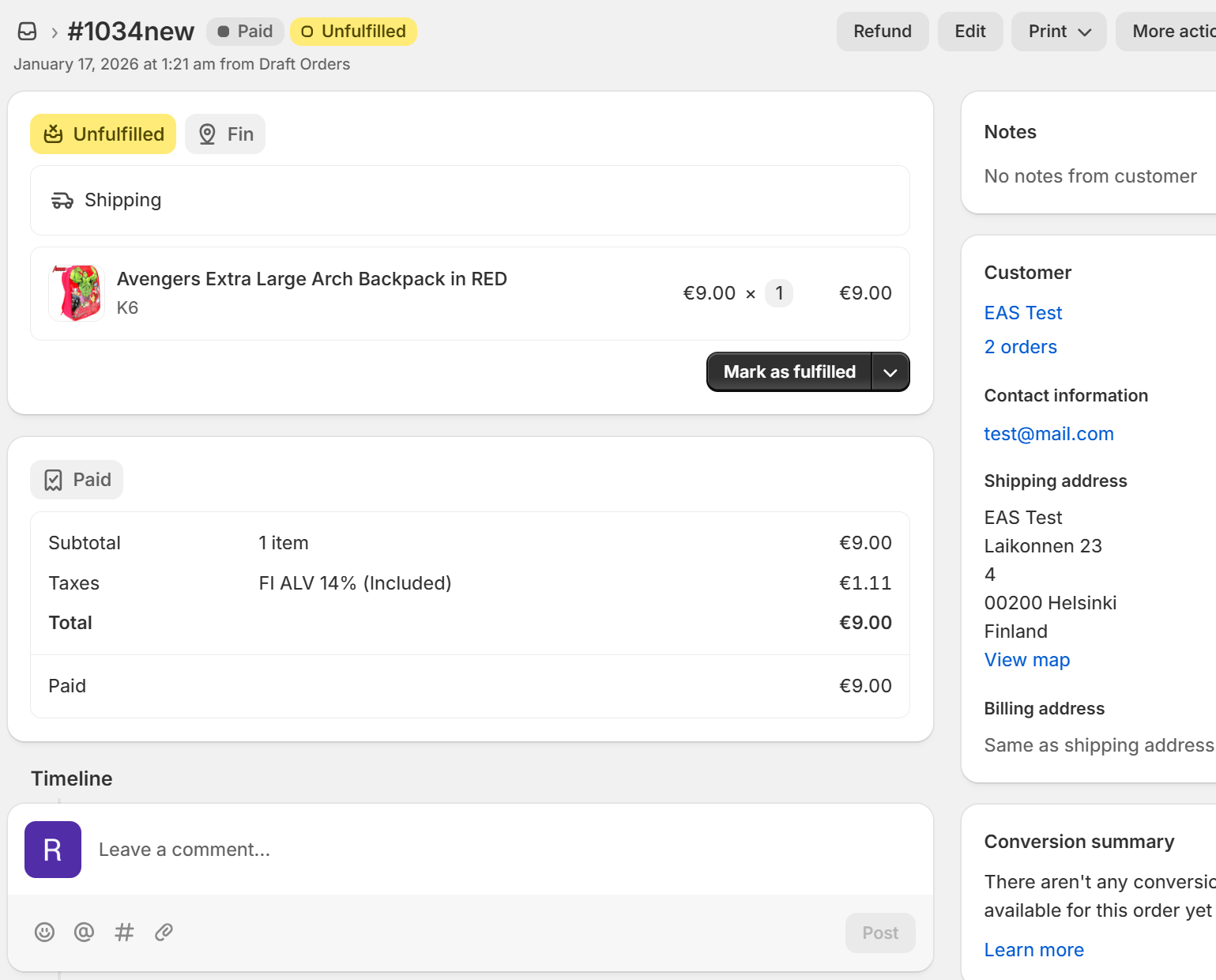The height and width of the screenshot is (980, 1216).
Task: Click the Refund button
Action: [883, 32]
